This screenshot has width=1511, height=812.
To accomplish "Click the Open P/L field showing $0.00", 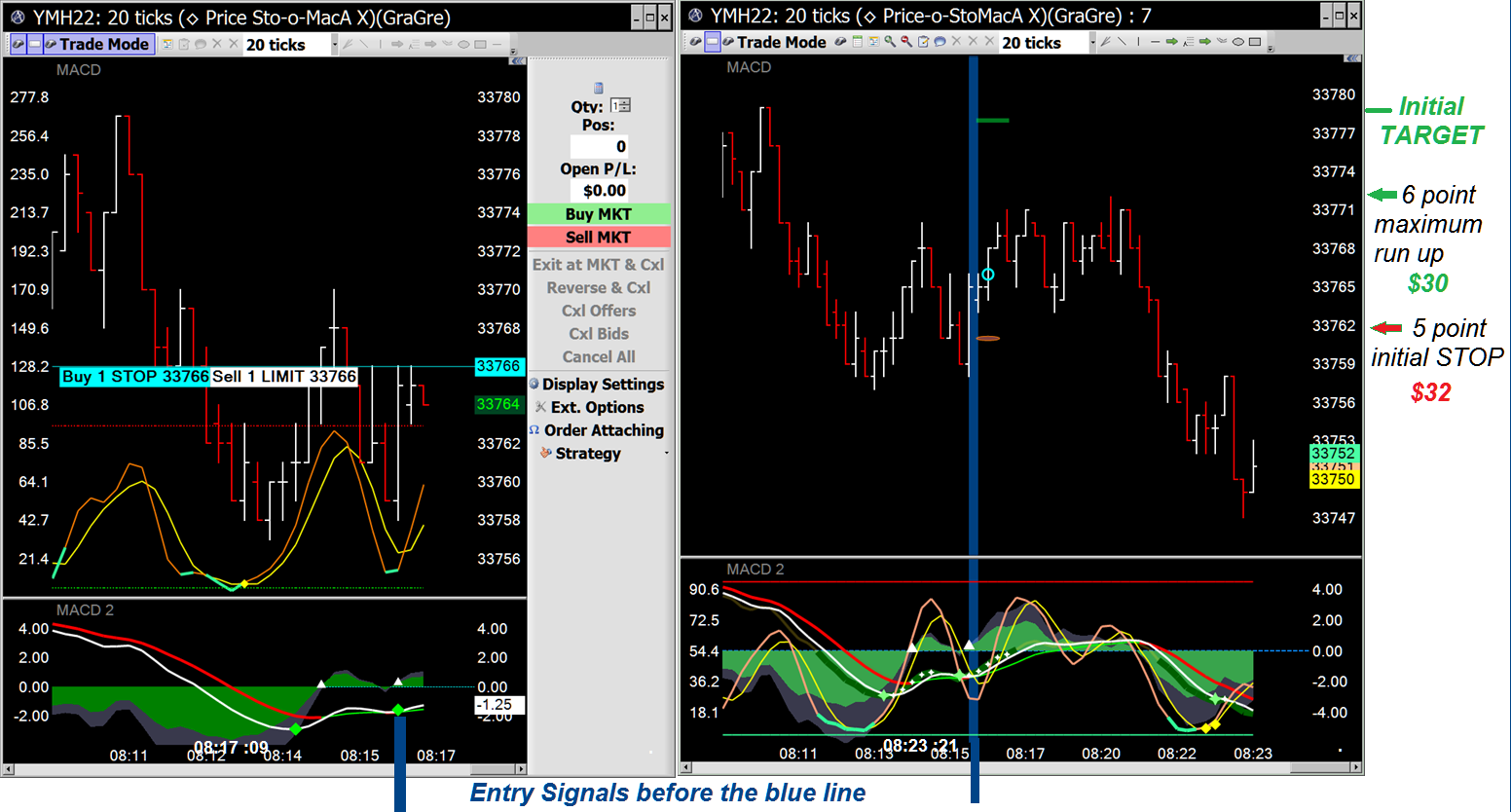I will (x=599, y=191).
